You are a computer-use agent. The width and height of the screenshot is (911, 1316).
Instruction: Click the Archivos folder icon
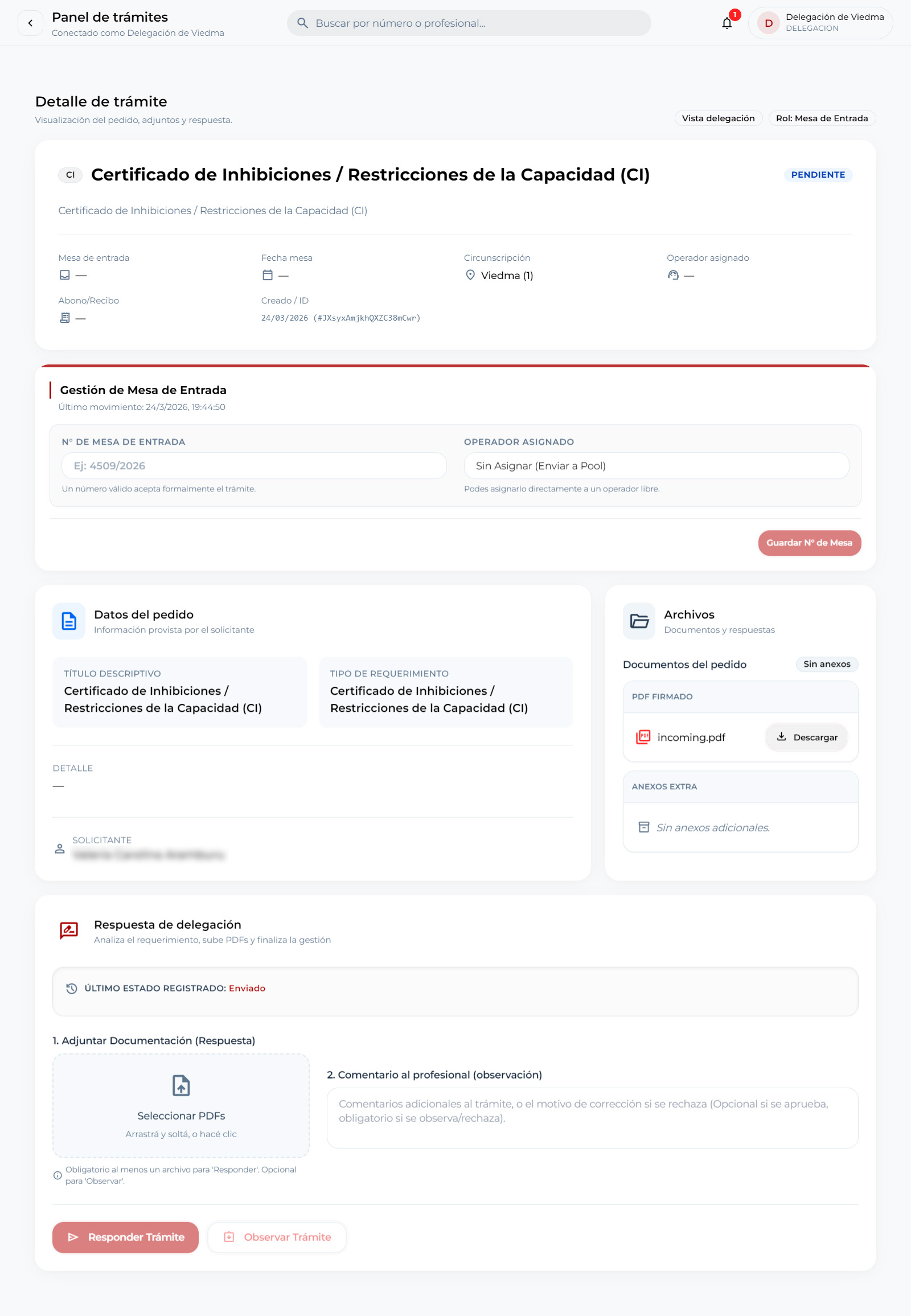[x=639, y=621]
